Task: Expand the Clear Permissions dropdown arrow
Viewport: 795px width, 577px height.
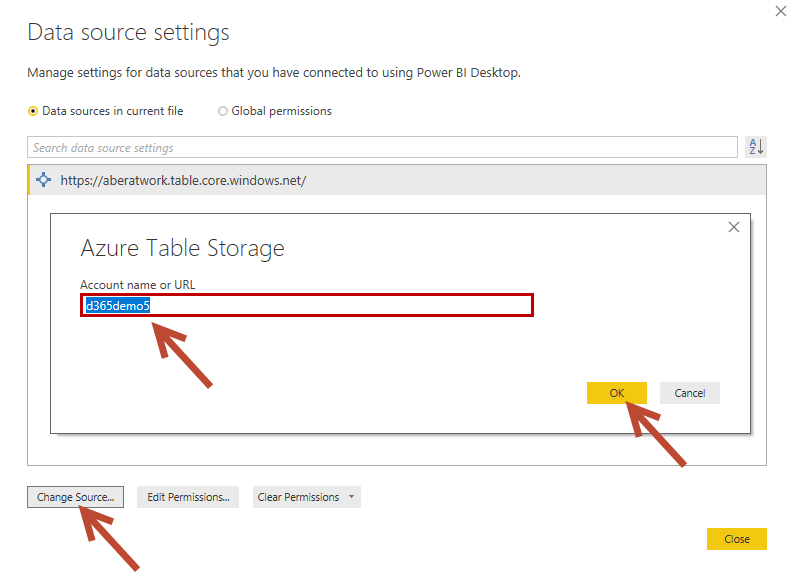Action: (352, 497)
